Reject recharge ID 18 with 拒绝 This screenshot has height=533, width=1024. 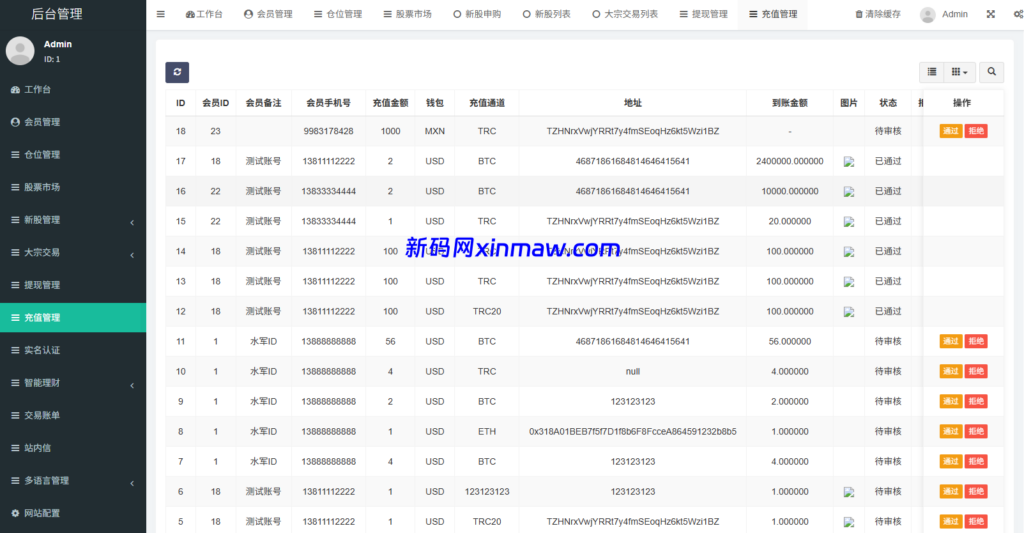click(976, 131)
